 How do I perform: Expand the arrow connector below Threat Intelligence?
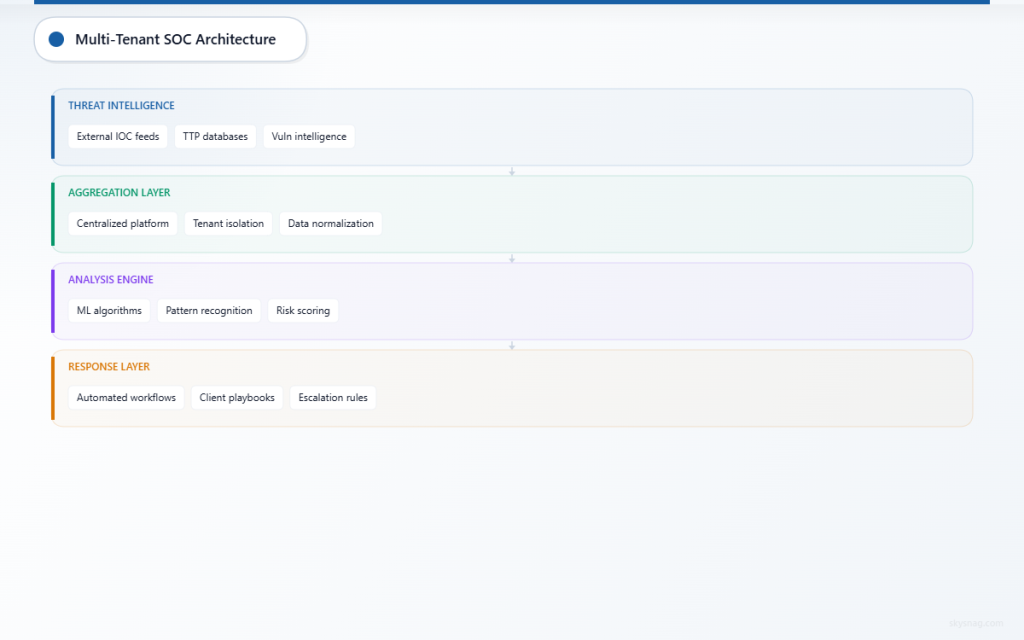[x=512, y=170]
